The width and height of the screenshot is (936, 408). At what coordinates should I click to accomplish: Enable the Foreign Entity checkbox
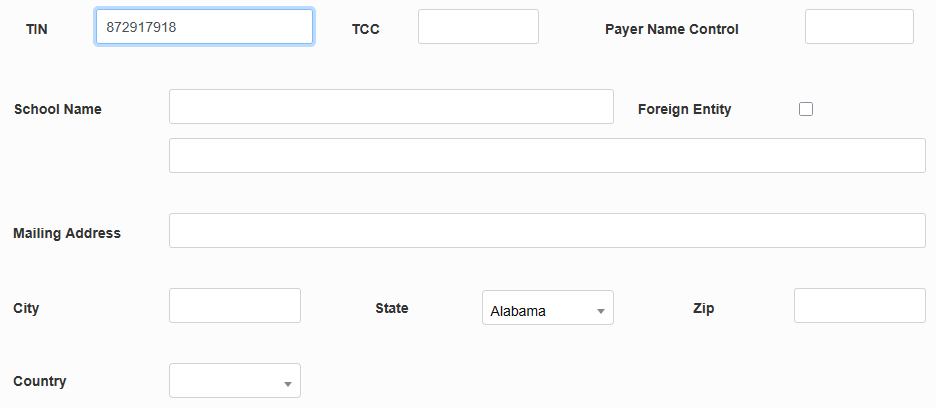click(806, 109)
